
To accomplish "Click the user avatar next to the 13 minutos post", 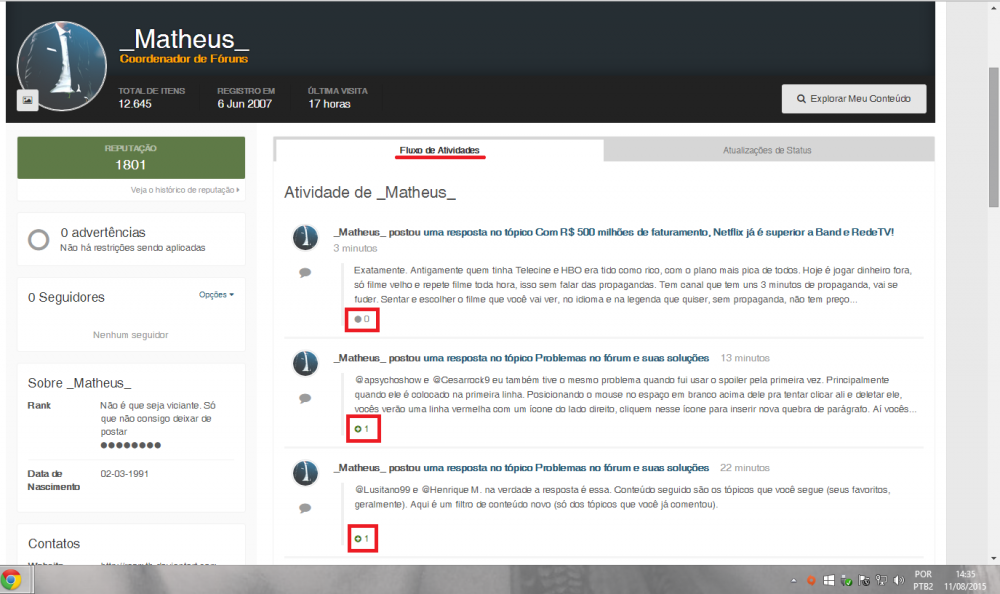I will (305, 363).
